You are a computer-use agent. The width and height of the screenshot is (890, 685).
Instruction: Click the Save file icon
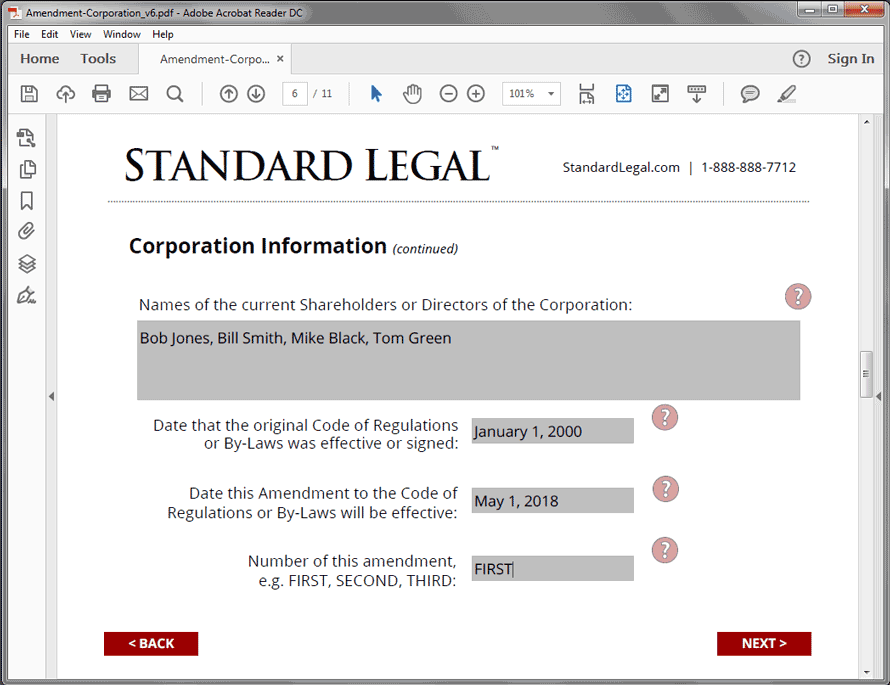29,94
